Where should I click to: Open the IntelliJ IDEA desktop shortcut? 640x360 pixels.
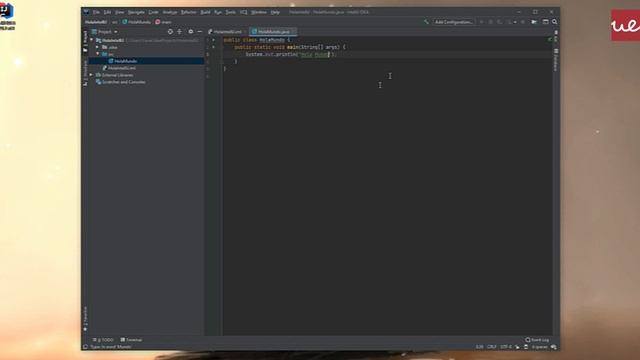(7, 16)
